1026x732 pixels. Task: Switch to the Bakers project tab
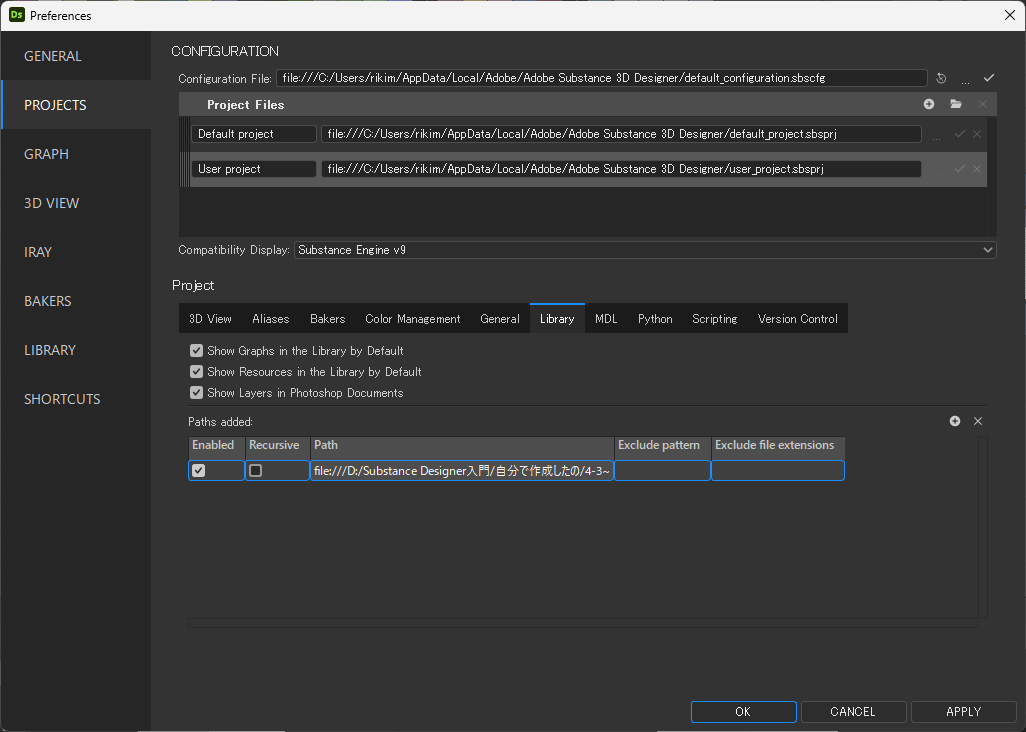tap(327, 319)
